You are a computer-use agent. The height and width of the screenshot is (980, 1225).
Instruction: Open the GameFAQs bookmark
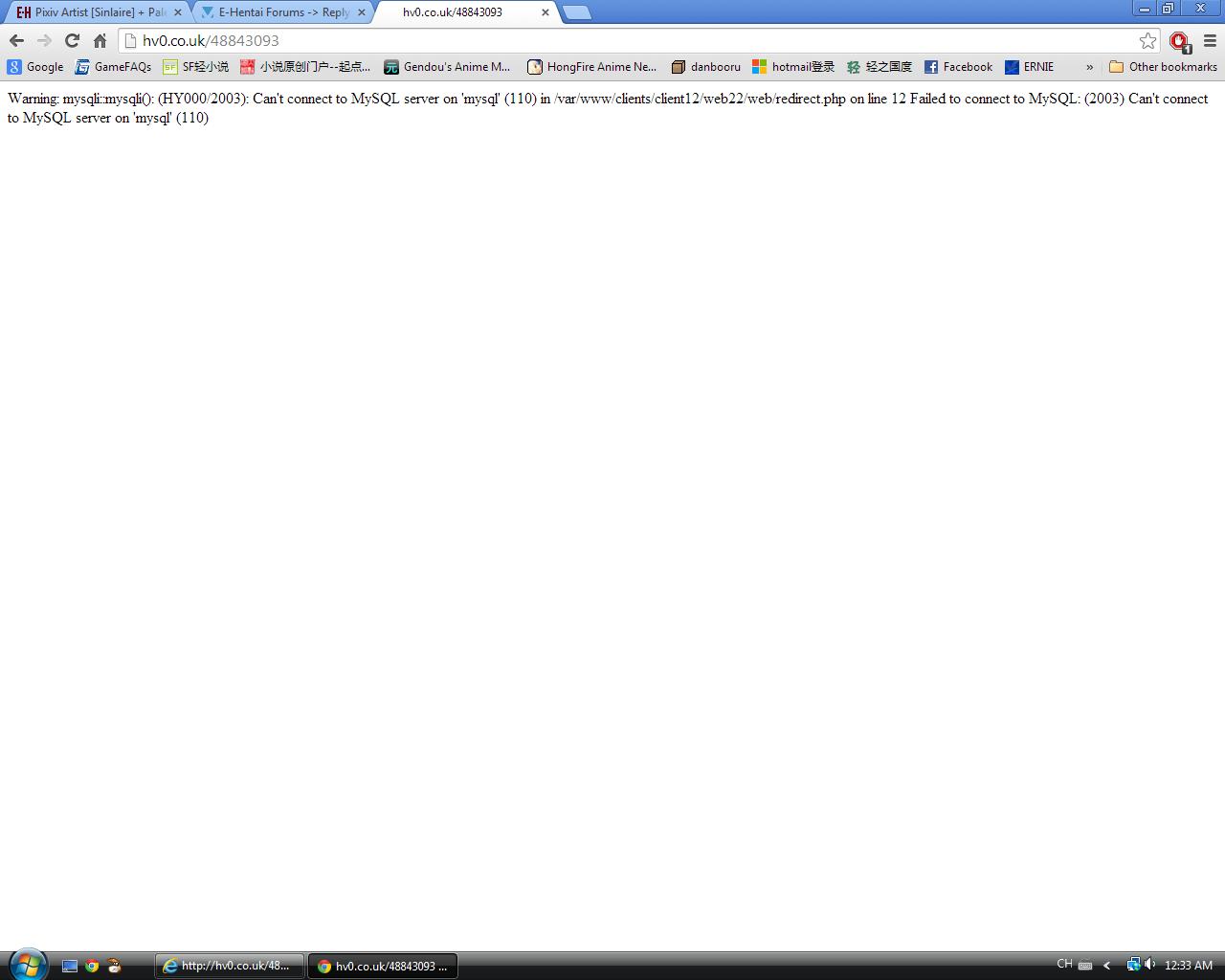pos(113,67)
